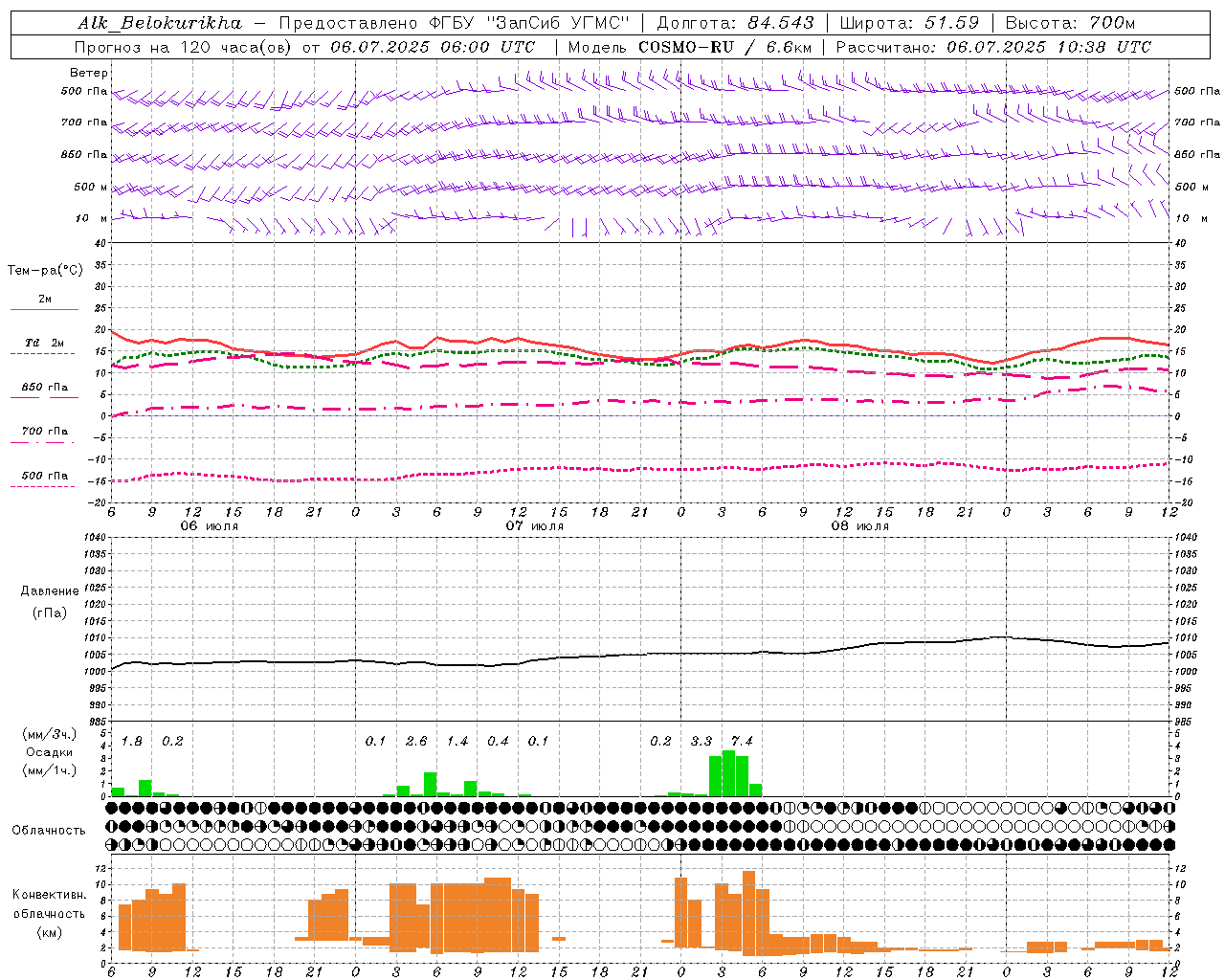This screenshot has height=980, width=1225.
Task: Click the Td 2м dew point legend entry
Action: pos(44,343)
